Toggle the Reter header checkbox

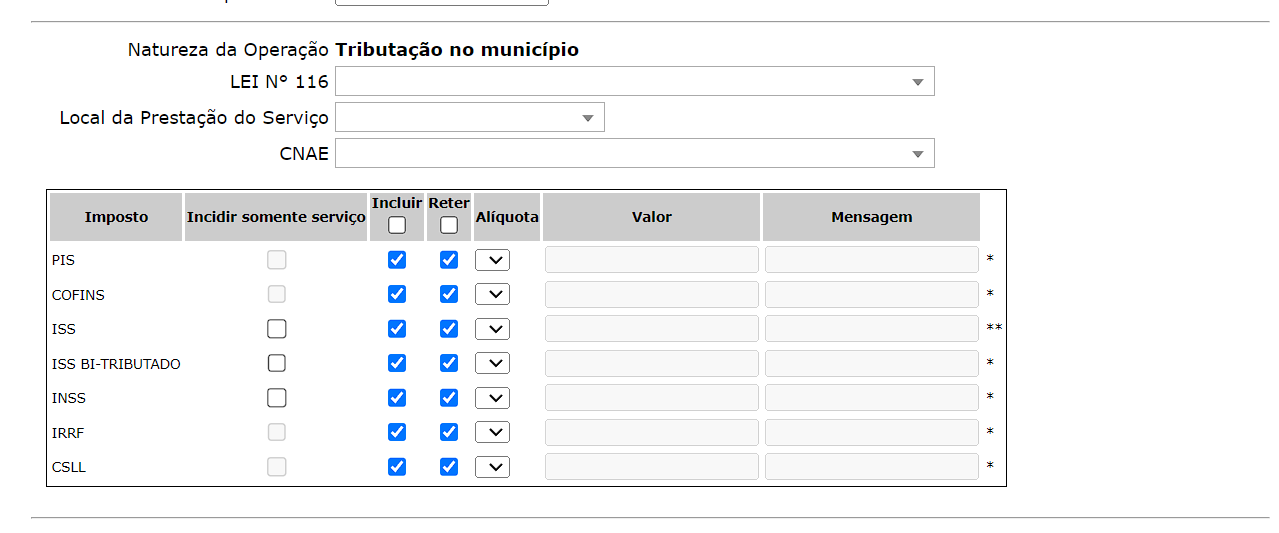[449, 225]
